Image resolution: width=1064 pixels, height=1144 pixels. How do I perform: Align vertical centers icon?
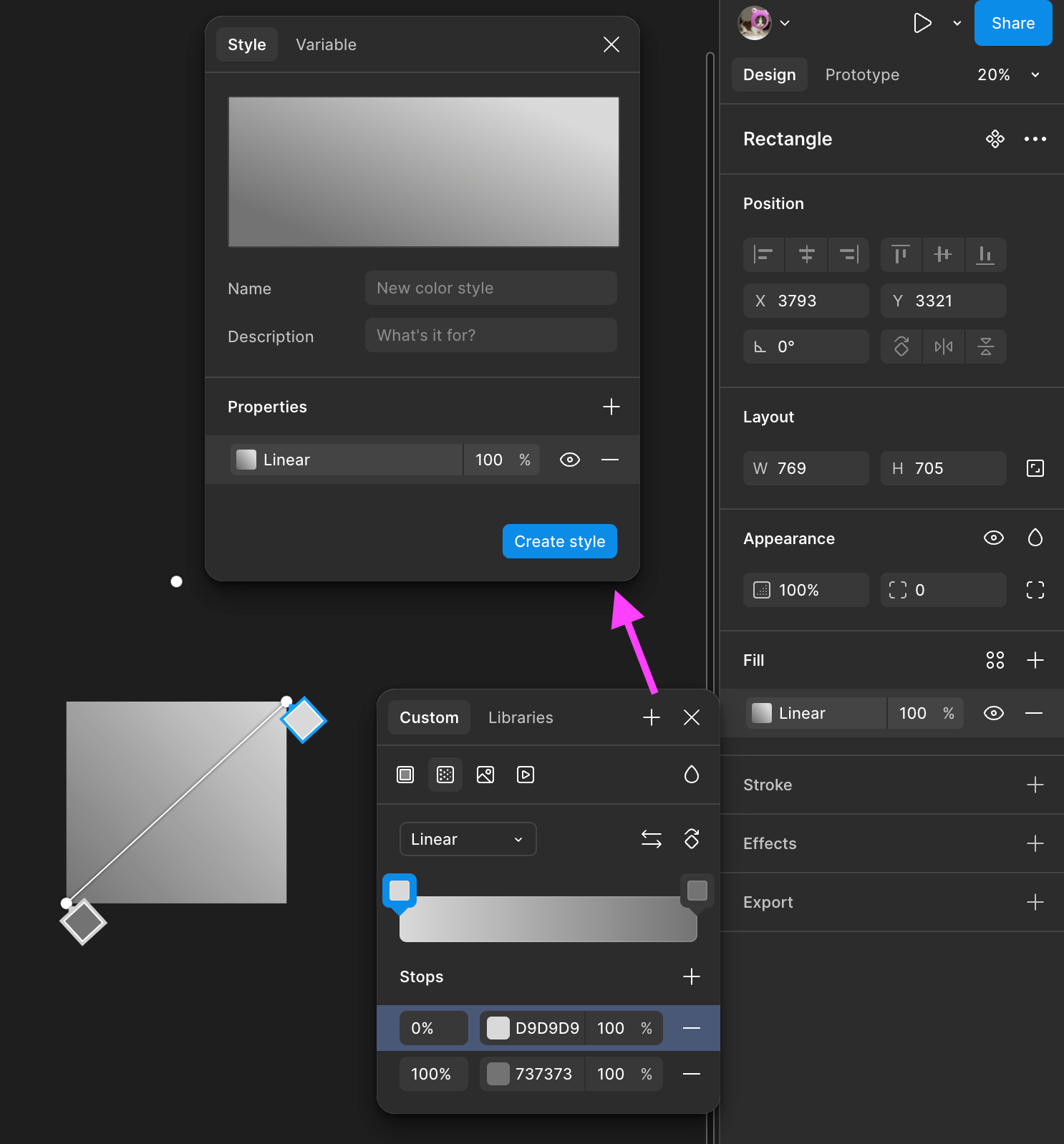pos(944,255)
